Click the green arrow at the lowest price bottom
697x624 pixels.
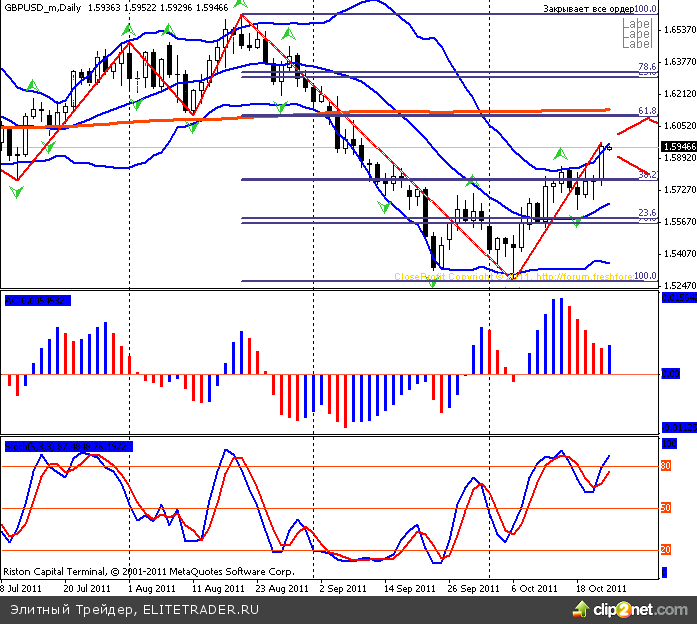coord(432,283)
